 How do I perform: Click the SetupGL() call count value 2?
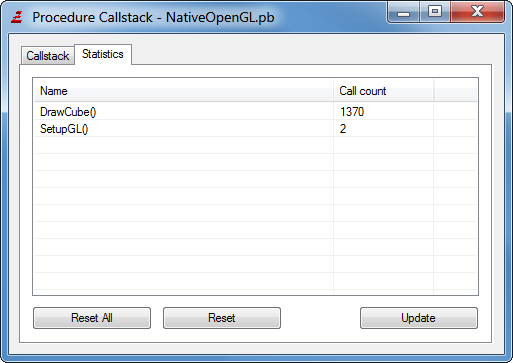click(x=343, y=129)
